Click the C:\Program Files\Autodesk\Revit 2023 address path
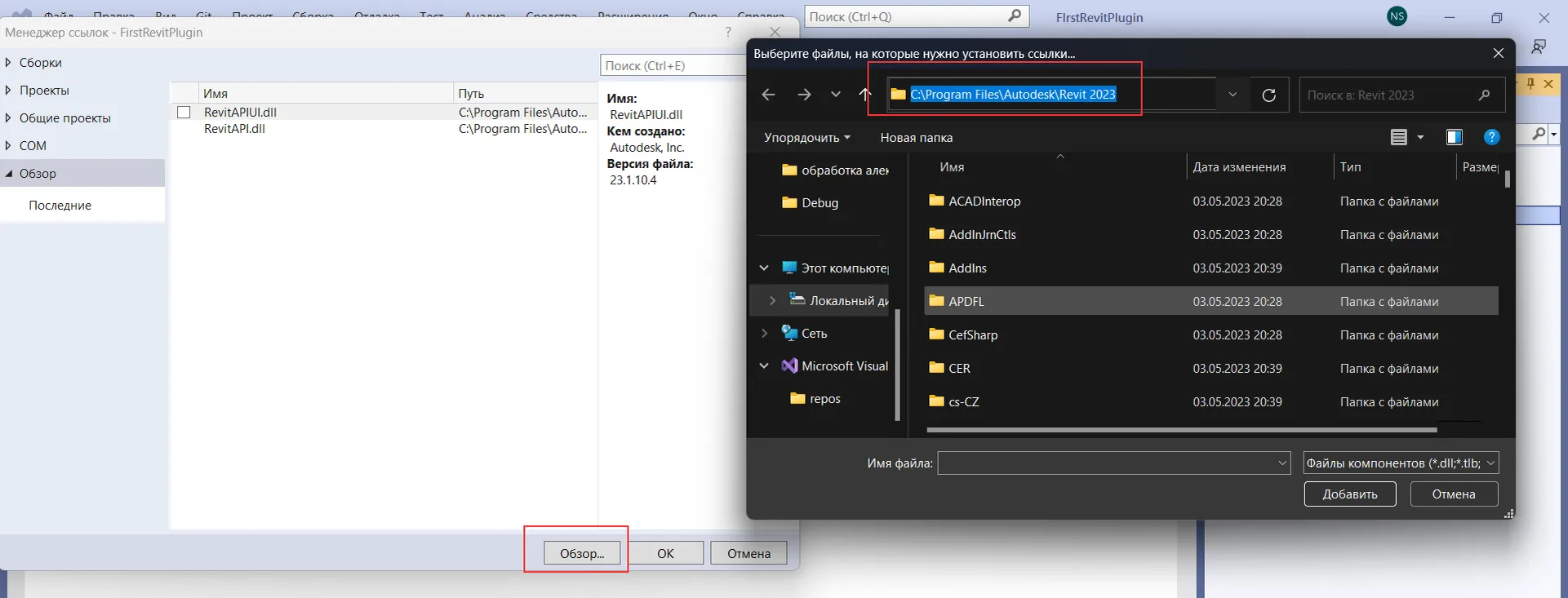Image resolution: width=1568 pixels, height=598 pixels. (x=1013, y=95)
